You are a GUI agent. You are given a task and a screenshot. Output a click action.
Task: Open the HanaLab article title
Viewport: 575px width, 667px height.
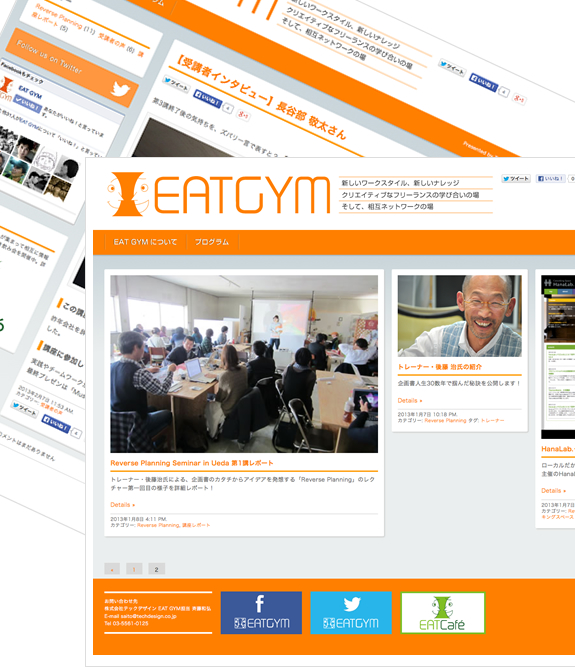pos(558,449)
